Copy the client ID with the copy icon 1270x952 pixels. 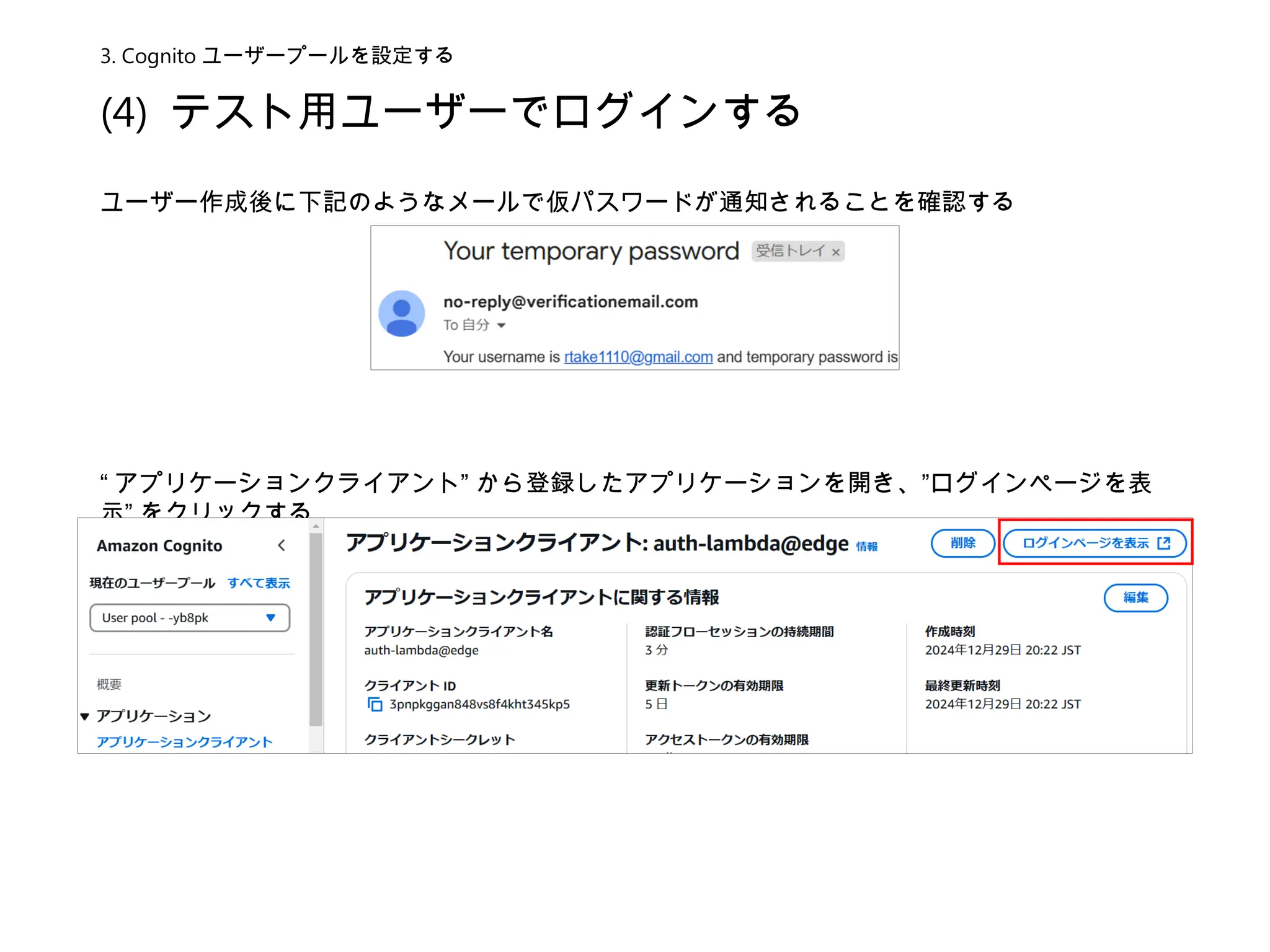pos(375,704)
